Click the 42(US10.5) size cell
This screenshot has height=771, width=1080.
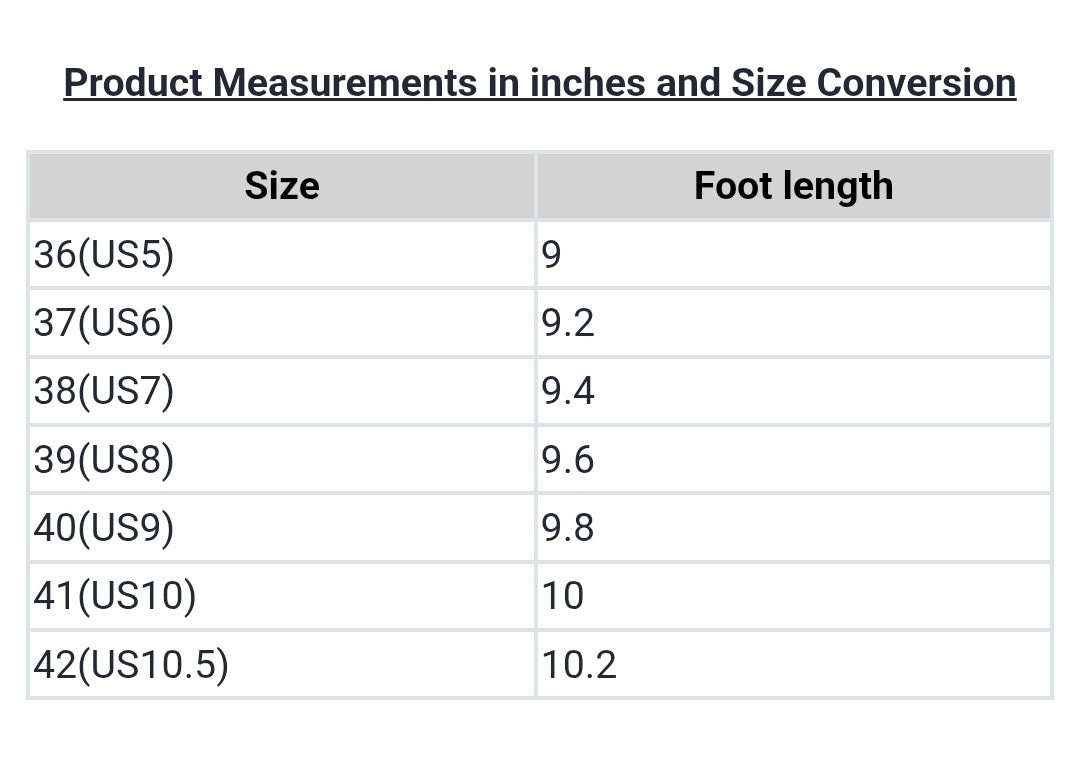pyautogui.click(x=131, y=664)
